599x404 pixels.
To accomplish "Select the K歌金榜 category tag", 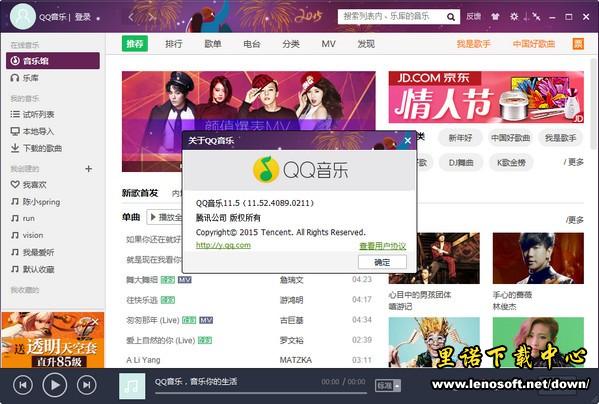I will coord(511,163).
